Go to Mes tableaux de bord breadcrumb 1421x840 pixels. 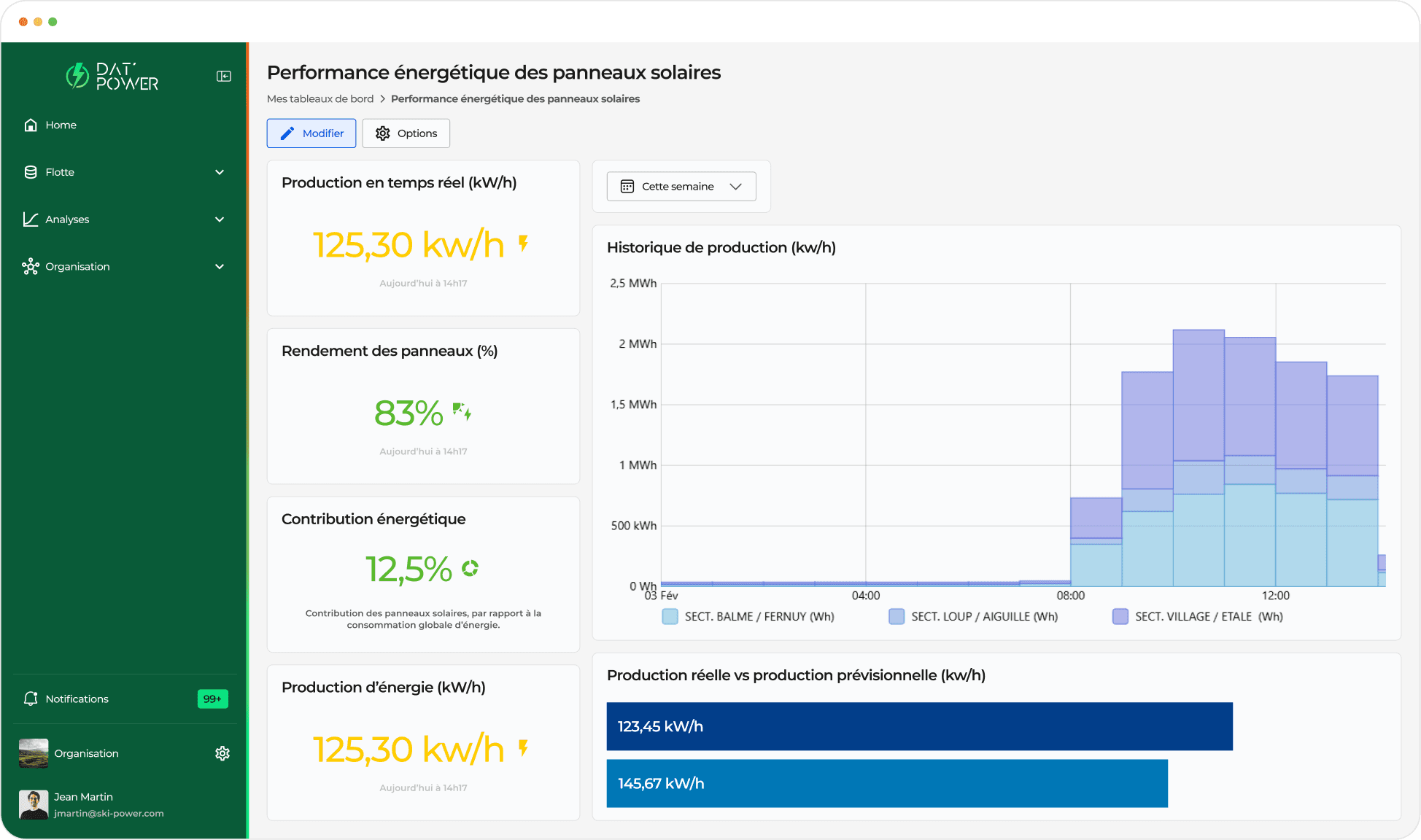[320, 98]
